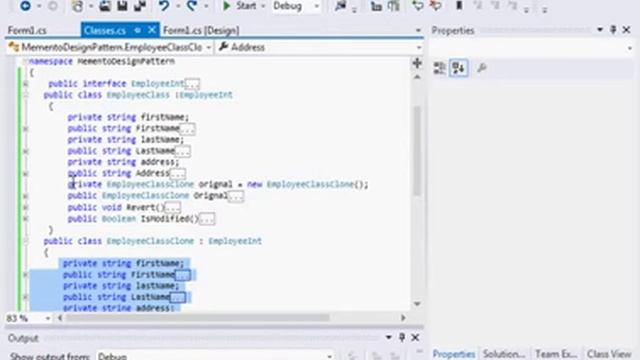Toggle the bookmark toolbar icon

point(459,6)
